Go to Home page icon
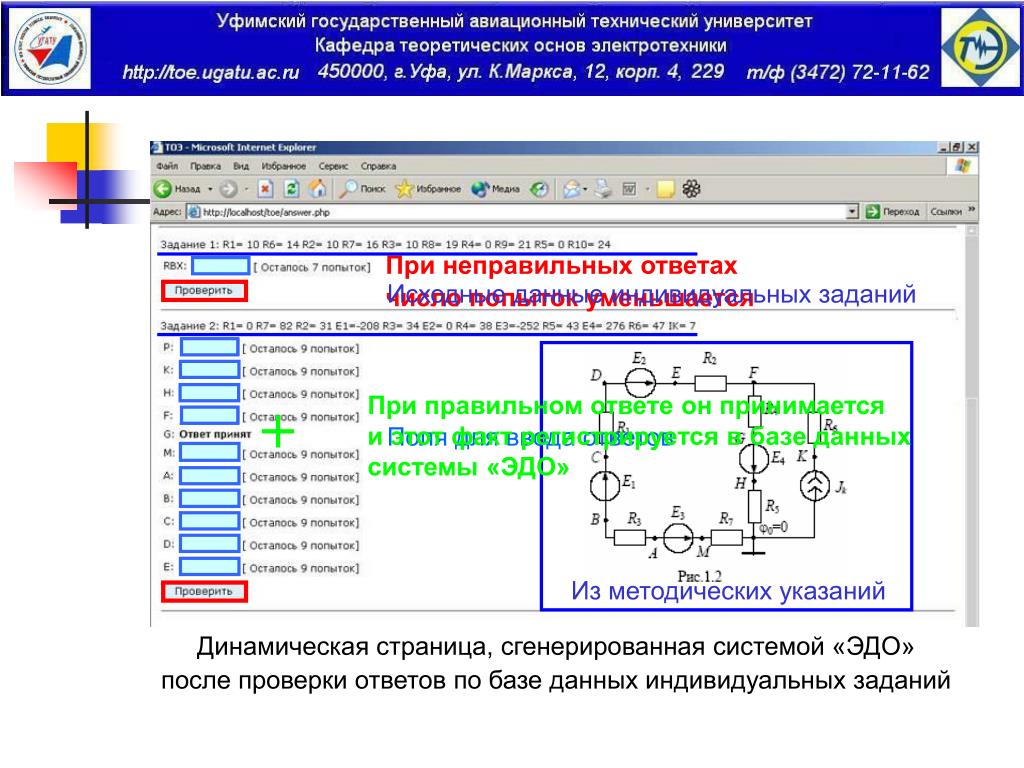 [x=317, y=189]
